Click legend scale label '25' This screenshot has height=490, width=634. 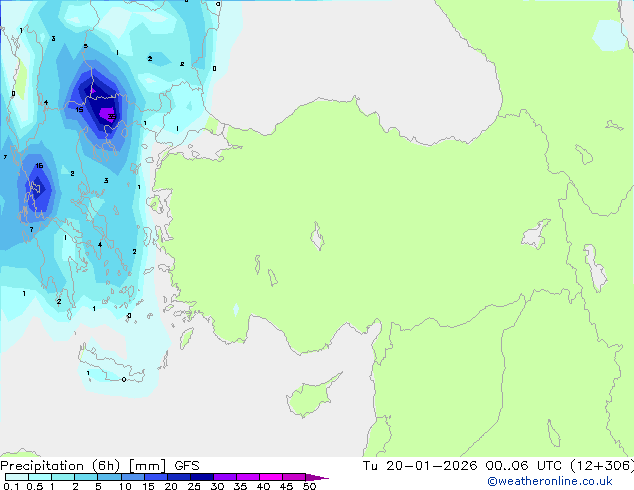coord(194,486)
